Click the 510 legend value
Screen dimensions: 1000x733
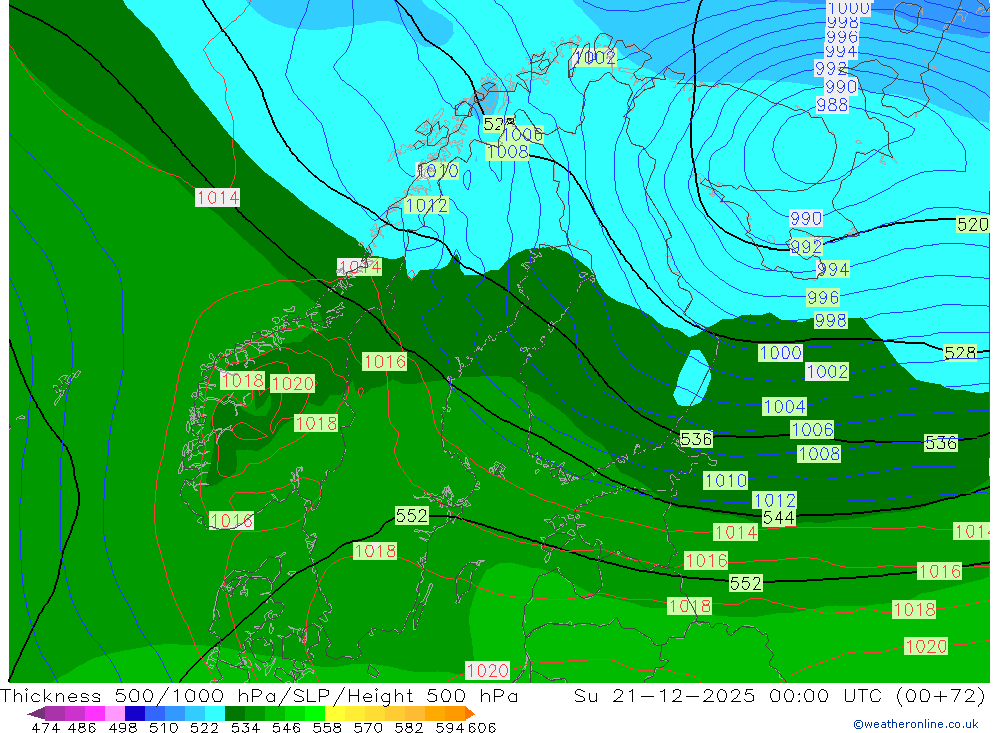163,728
